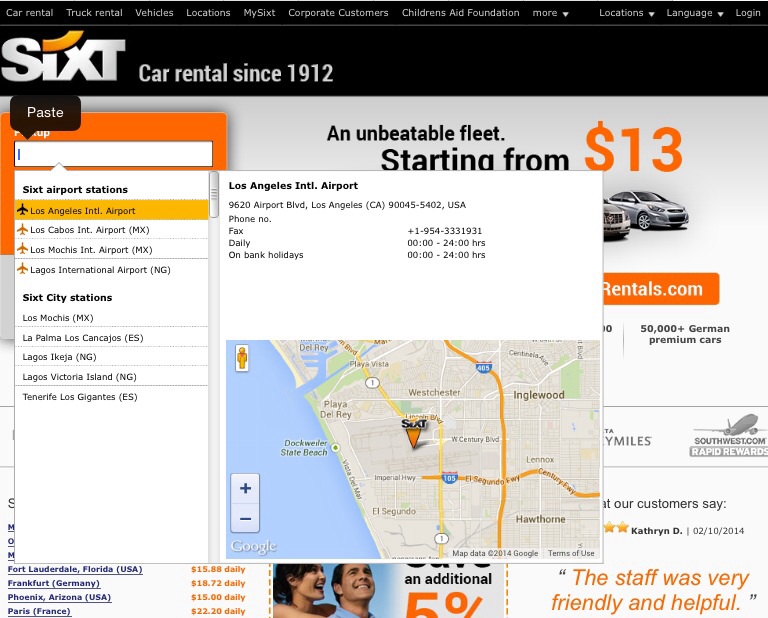Select Lagos Victoria Island (NG)

coord(111,377)
